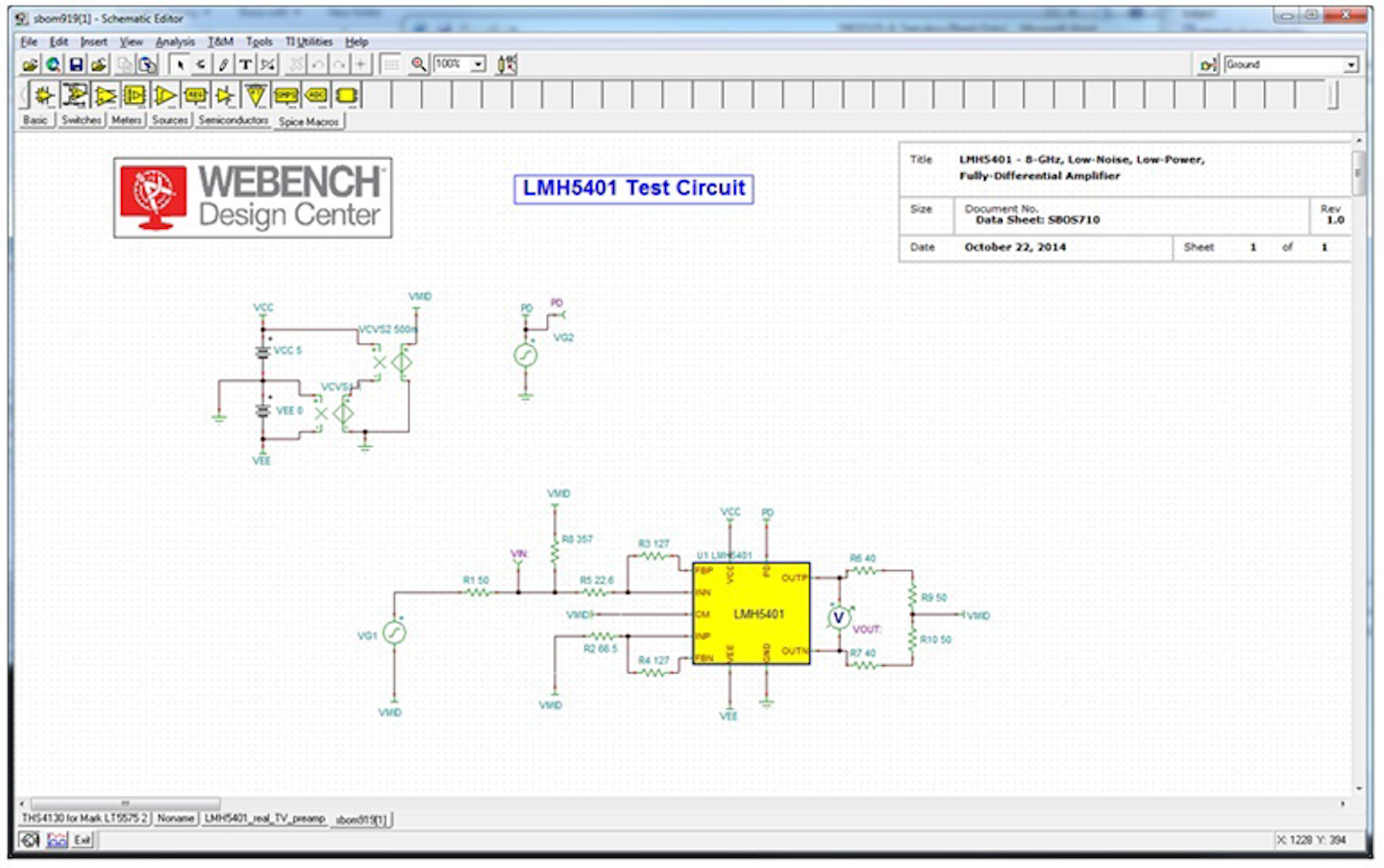Image resolution: width=1384 pixels, height=868 pixels.
Task: Click the globe web-open toolbar icon
Action: click(53, 64)
